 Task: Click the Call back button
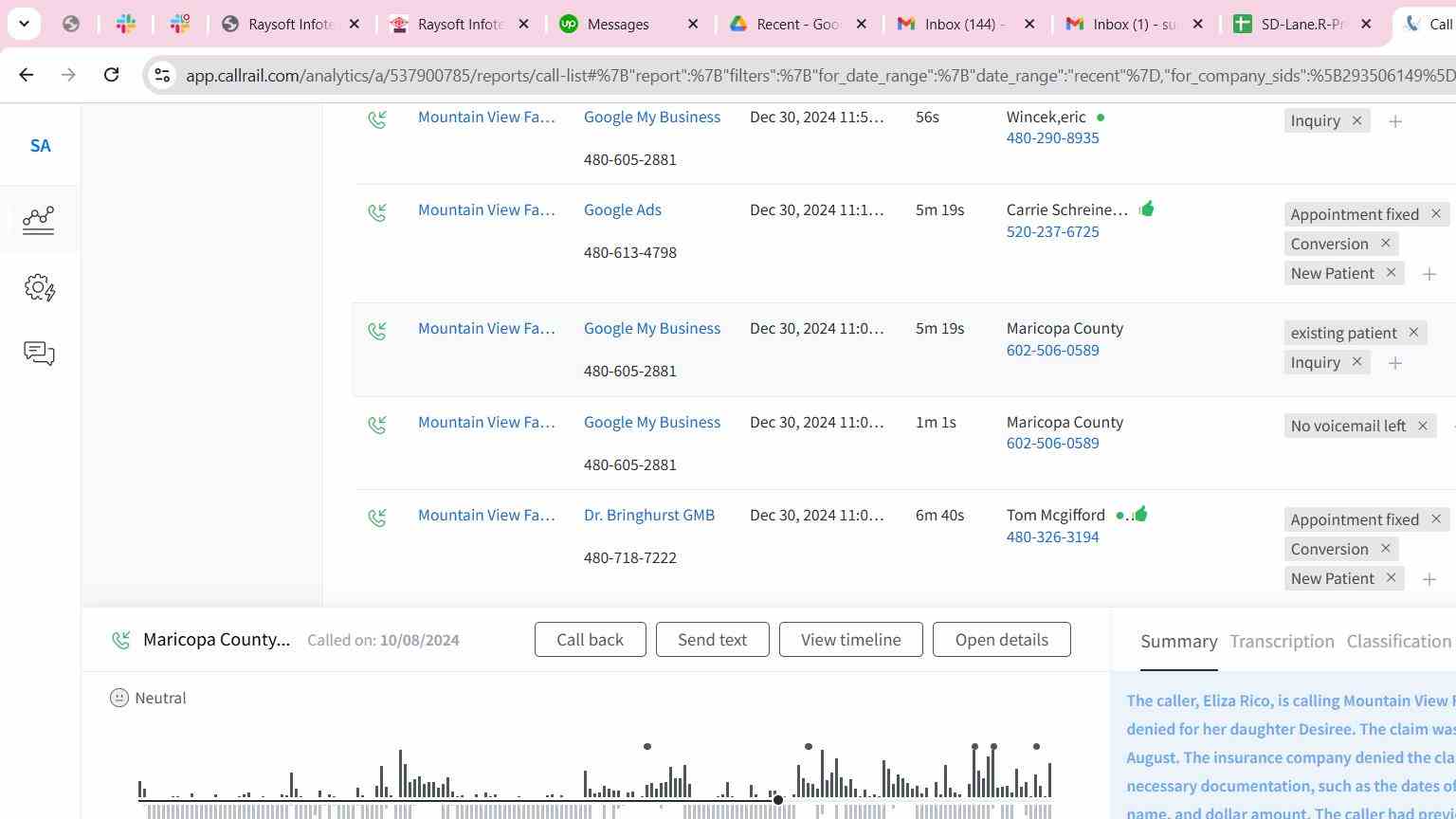click(x=590, y=640)
